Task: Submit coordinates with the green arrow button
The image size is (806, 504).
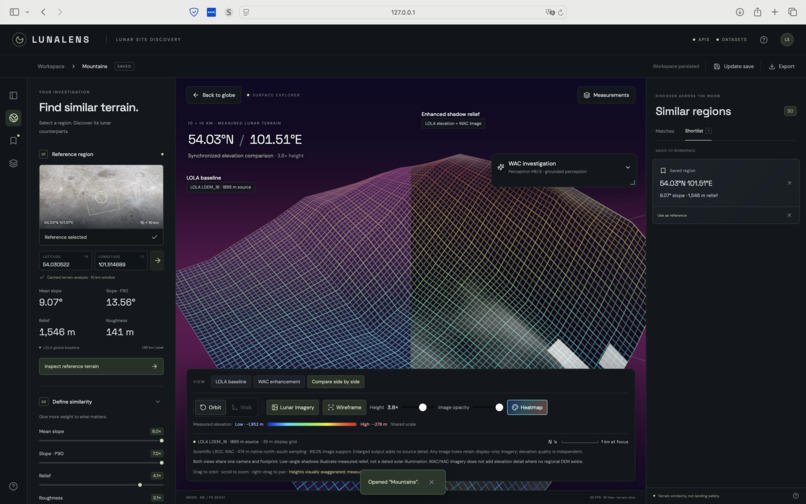Action: click(157, 261)
